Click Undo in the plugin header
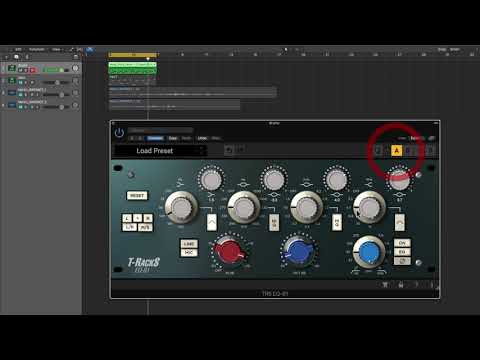 202,138
